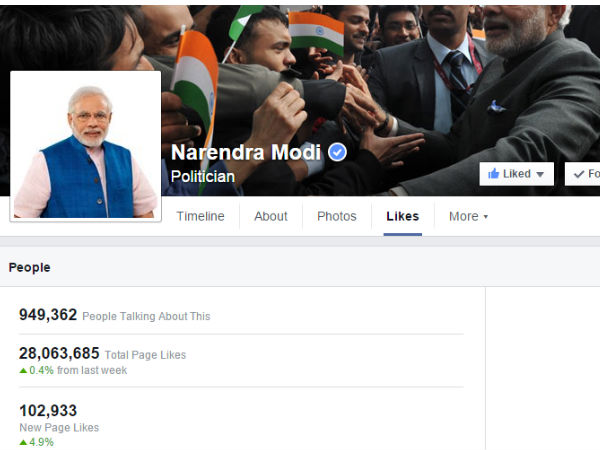
Task: Toggle the partially visible Following button
Action: (x=582, y=174)
